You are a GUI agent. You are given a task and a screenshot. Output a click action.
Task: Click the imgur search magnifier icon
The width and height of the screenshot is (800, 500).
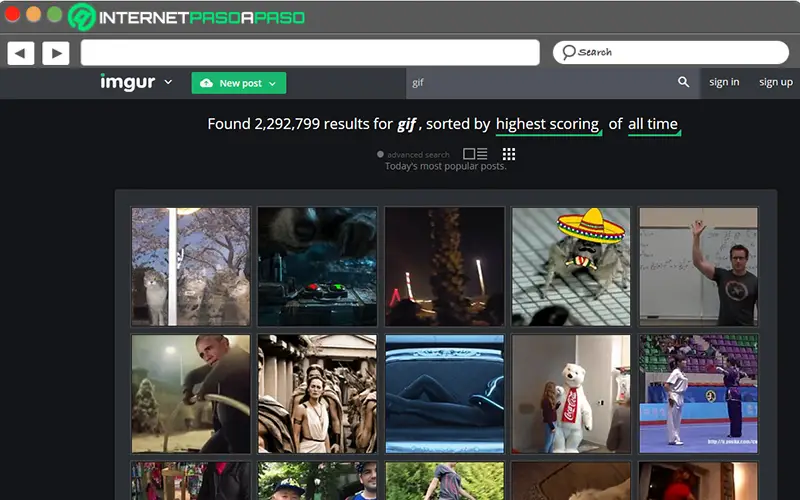coord(683,82)
